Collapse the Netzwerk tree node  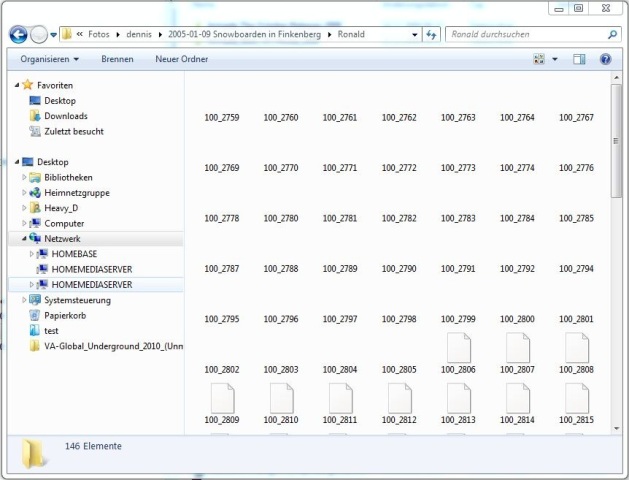pyautogui.click(x=24, y=239)
